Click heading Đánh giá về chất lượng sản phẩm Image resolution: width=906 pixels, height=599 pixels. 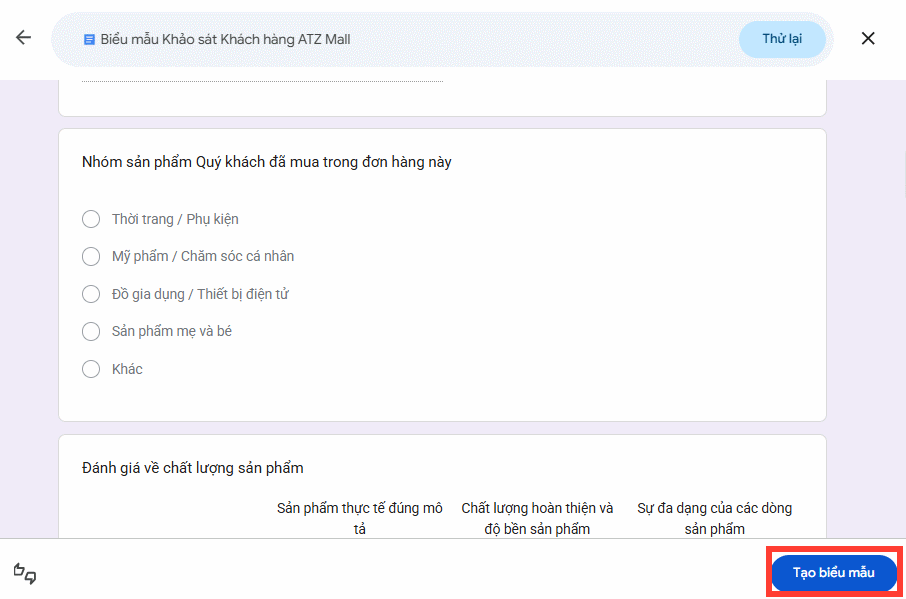[x=192, y=468]
